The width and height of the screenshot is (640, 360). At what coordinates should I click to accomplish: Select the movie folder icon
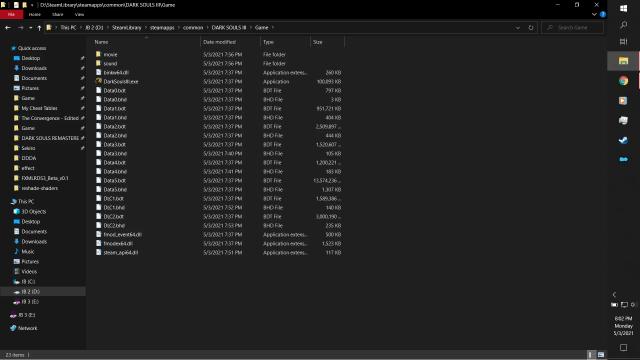pos(98,54)
